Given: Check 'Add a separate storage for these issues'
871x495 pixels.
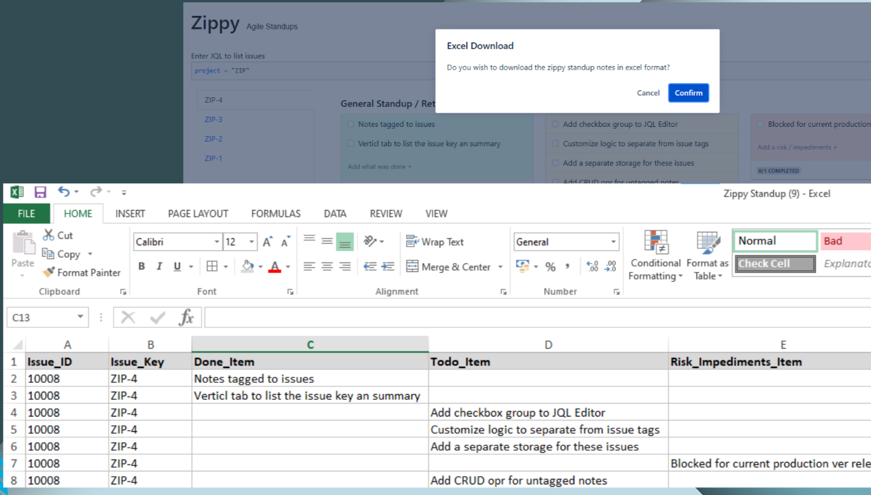Looking at the screenshot, I should (555, 163).
